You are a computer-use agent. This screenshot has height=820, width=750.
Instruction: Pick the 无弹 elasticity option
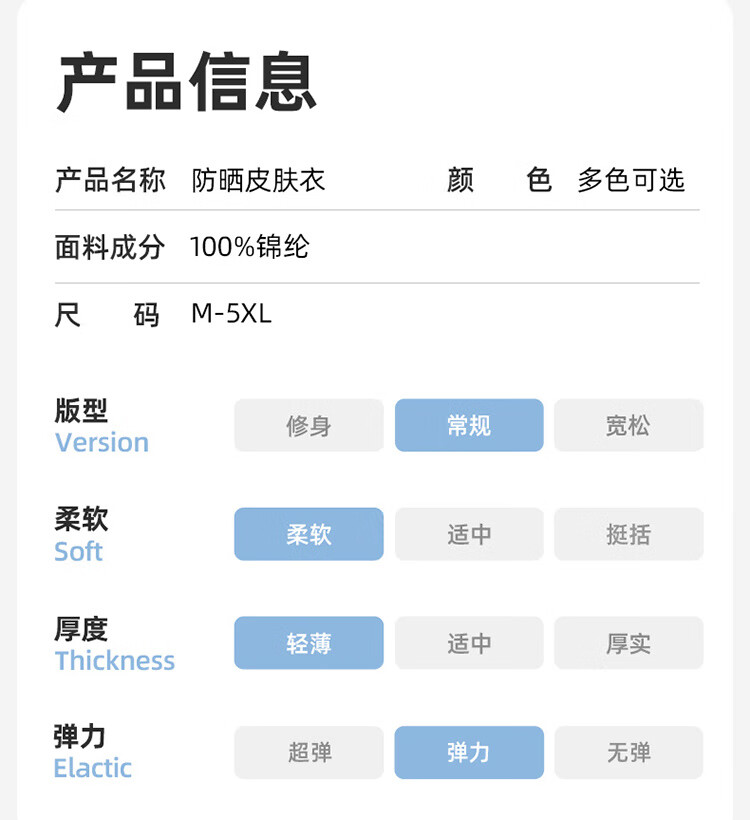[628, 752]
